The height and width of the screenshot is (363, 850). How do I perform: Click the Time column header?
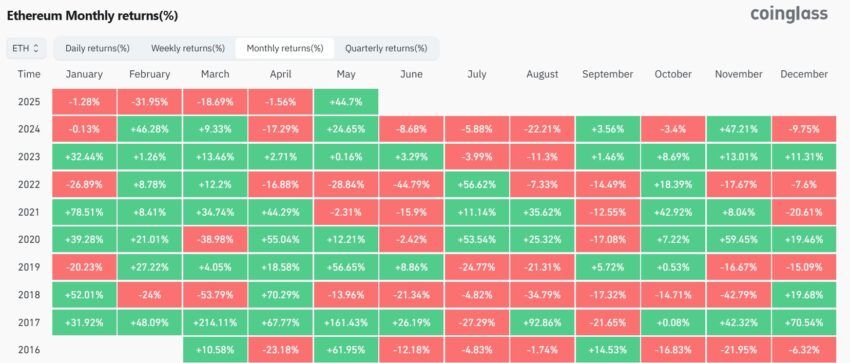point(29,74)
